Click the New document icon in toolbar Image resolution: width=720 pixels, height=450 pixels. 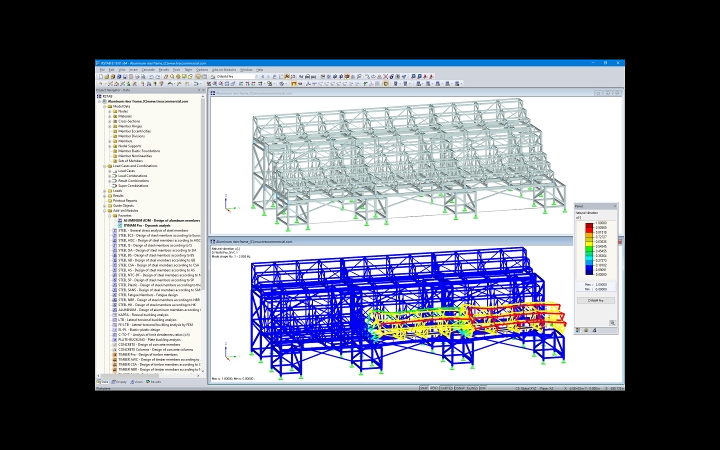point(101,77)
